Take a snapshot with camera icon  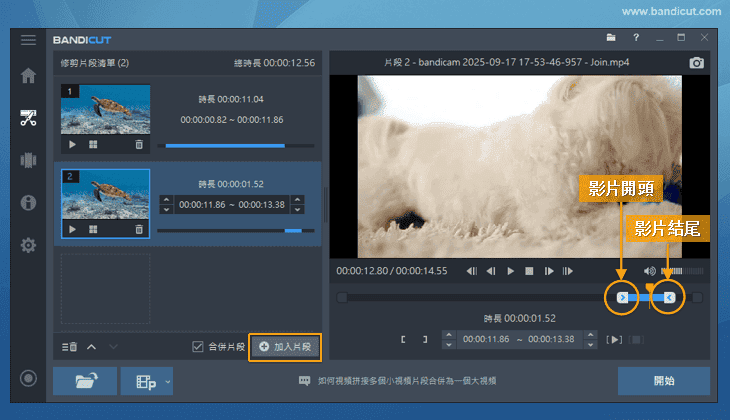click(x=696, y=63)
